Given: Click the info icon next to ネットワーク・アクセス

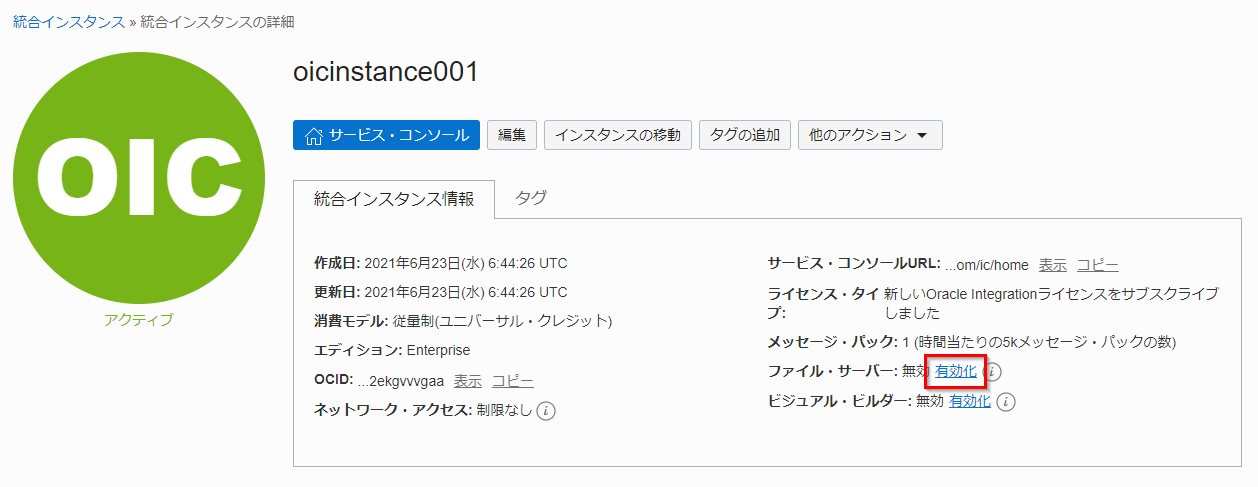Looking at the screenshot, I should point(546,411).
